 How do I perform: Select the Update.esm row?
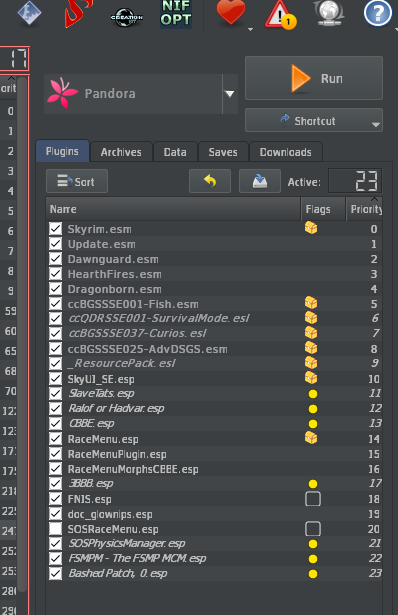214,244
